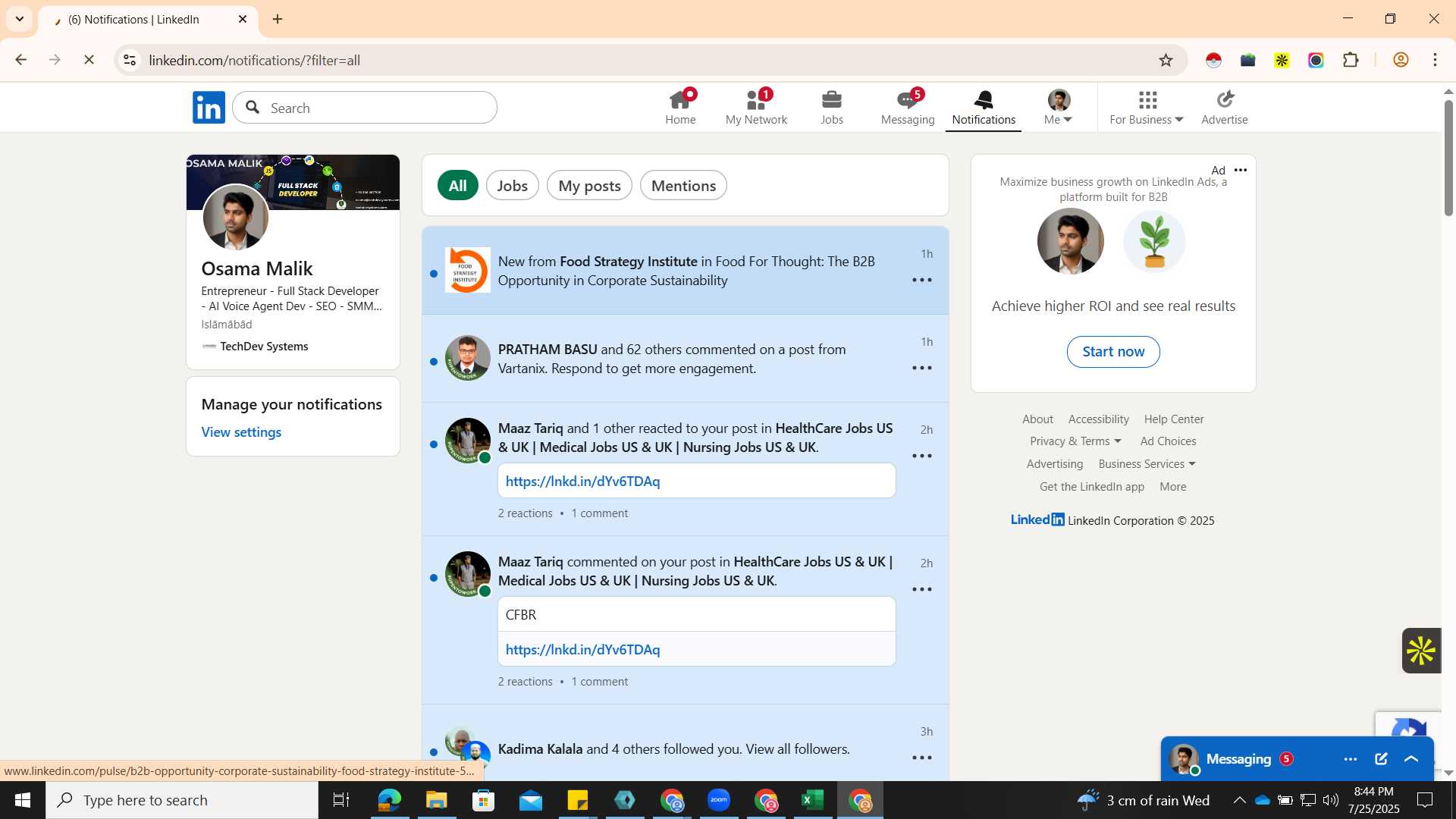1456x819 pixels.
Task: Open options for Kadima Kalala followers notification
Action: point(922,758)
